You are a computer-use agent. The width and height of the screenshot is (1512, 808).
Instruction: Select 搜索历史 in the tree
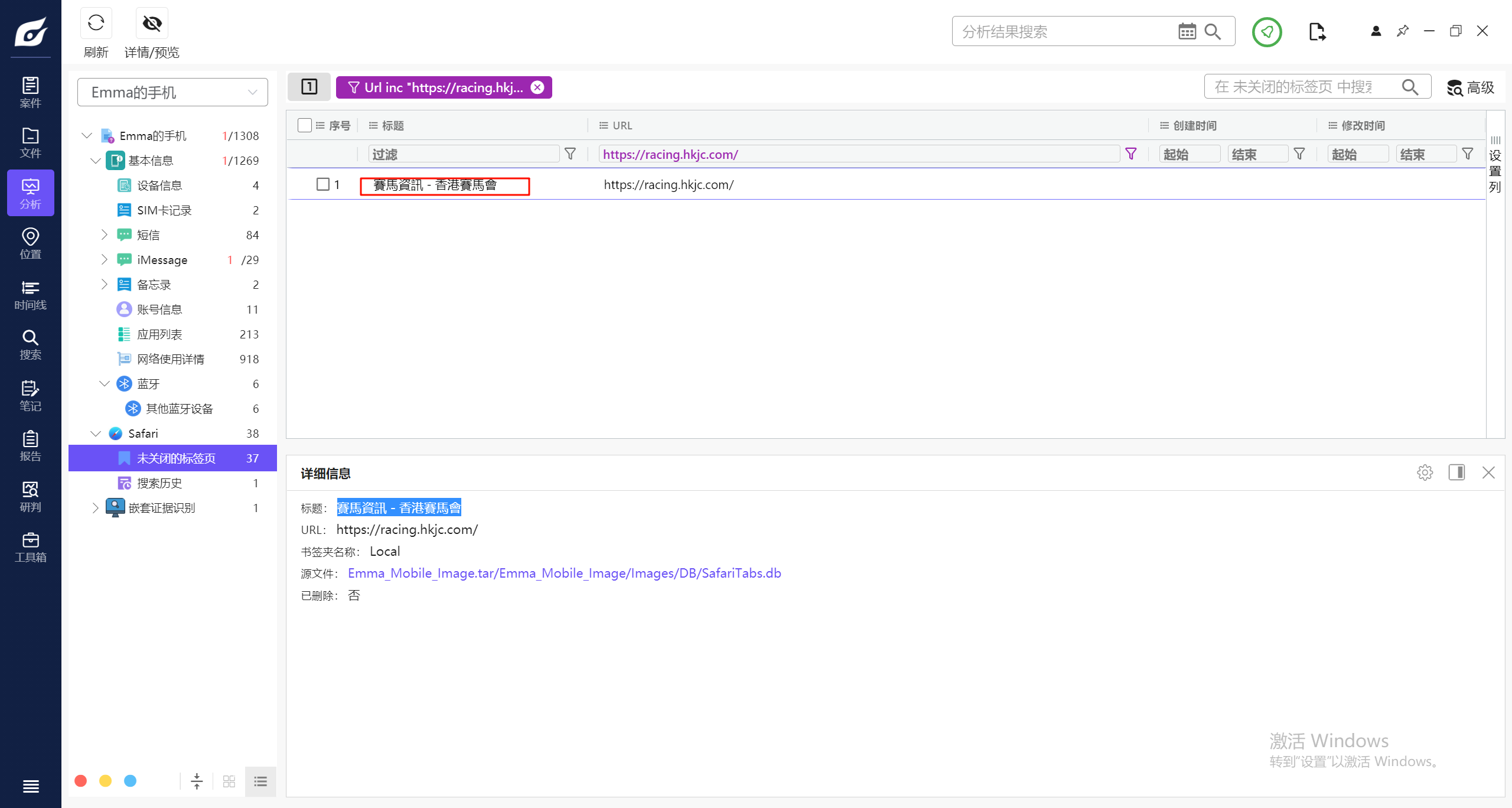pyautogui.click(x=159, y=483)
